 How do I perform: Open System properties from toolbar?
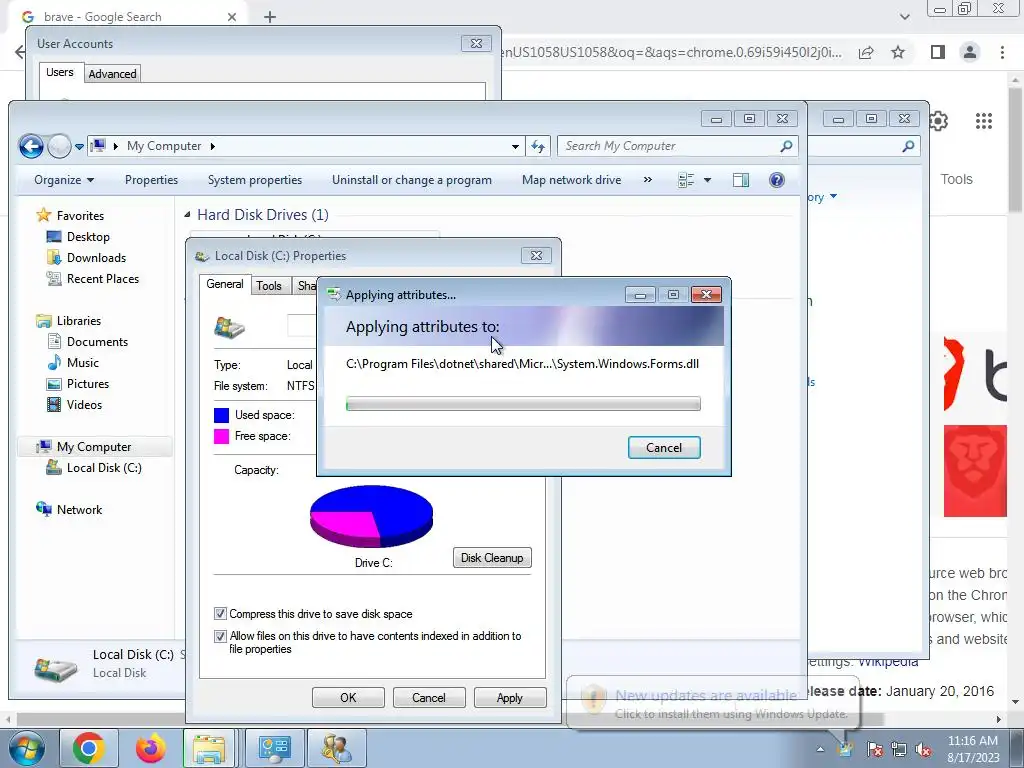coord(255,180)
